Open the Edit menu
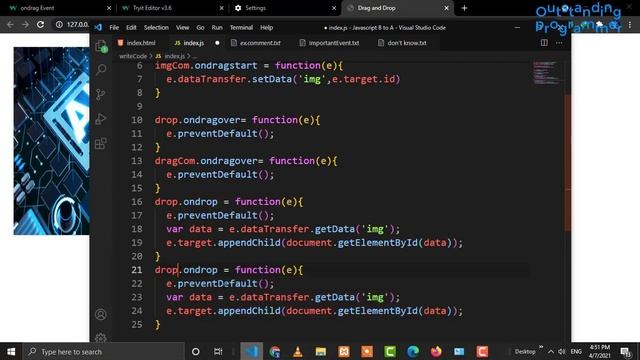The height and width of the screenshot is (360, 640). coord(131,27)
